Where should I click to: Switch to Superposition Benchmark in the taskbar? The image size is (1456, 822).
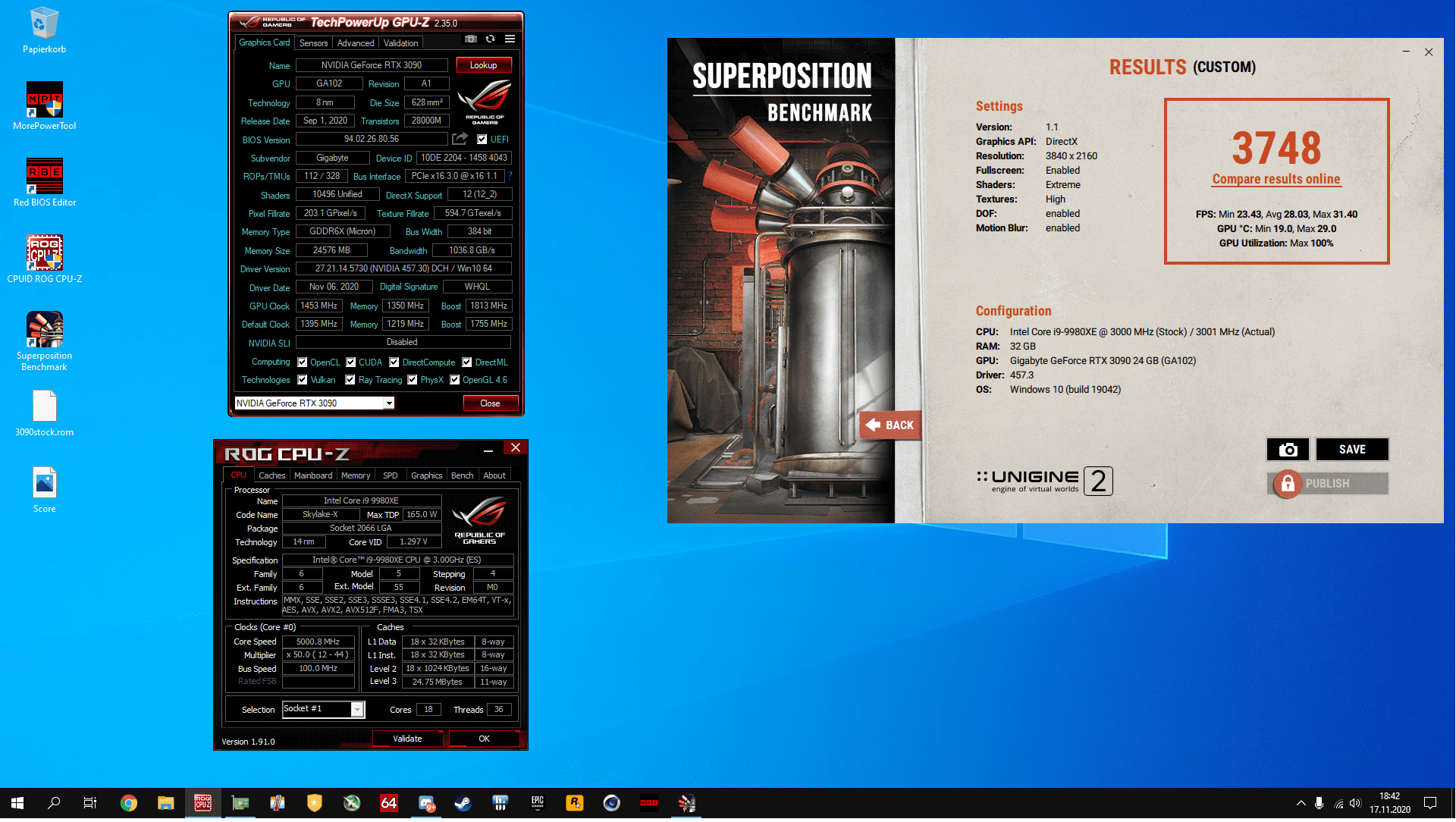tap(686, 803)
